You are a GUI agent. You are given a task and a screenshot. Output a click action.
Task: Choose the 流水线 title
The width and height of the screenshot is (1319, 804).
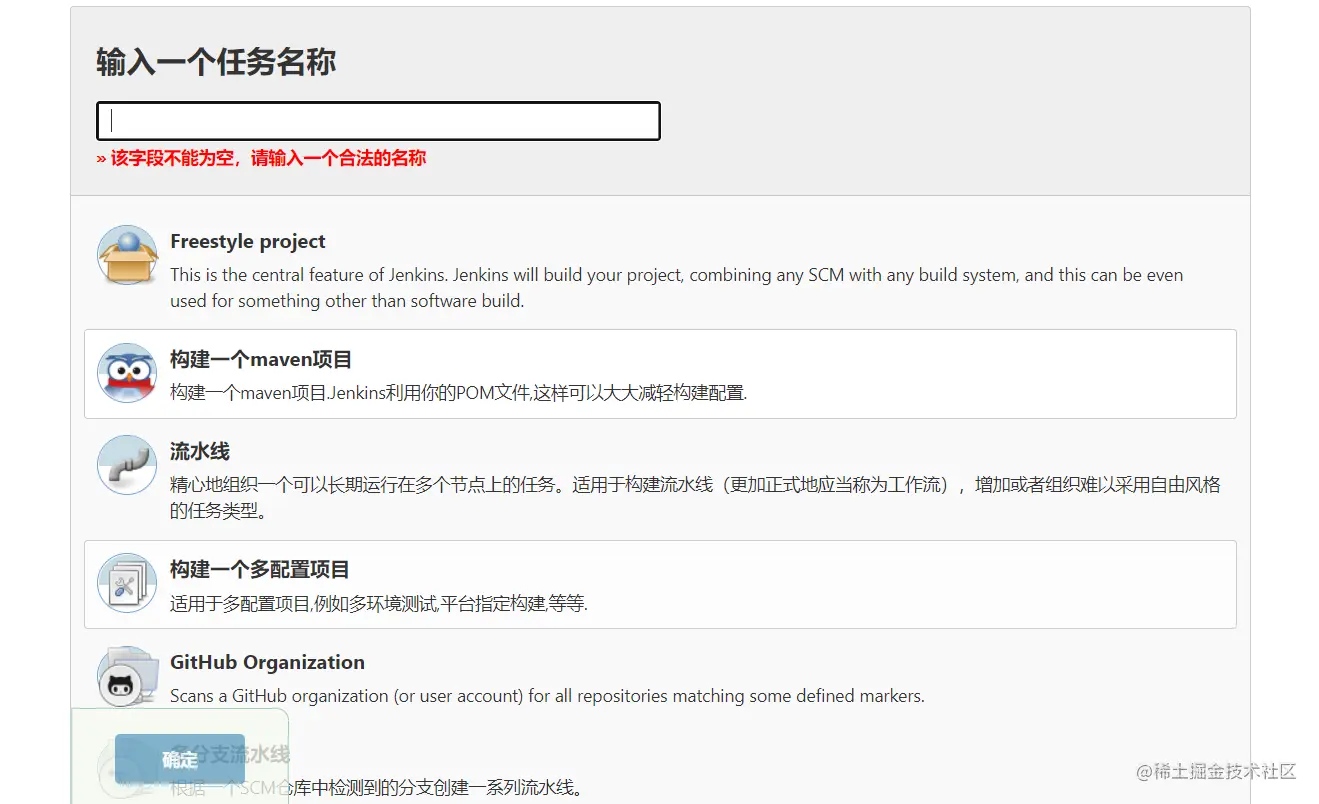tap(200, 452)
